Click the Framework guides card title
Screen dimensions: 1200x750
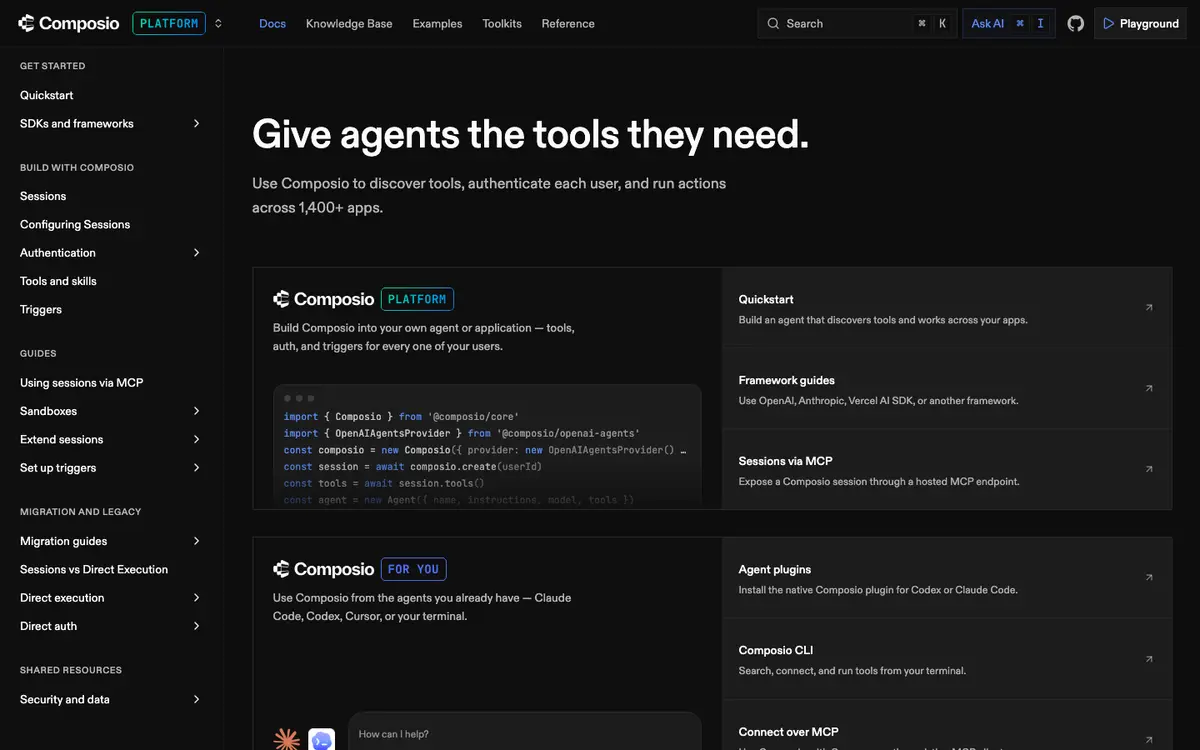point(787,380)
